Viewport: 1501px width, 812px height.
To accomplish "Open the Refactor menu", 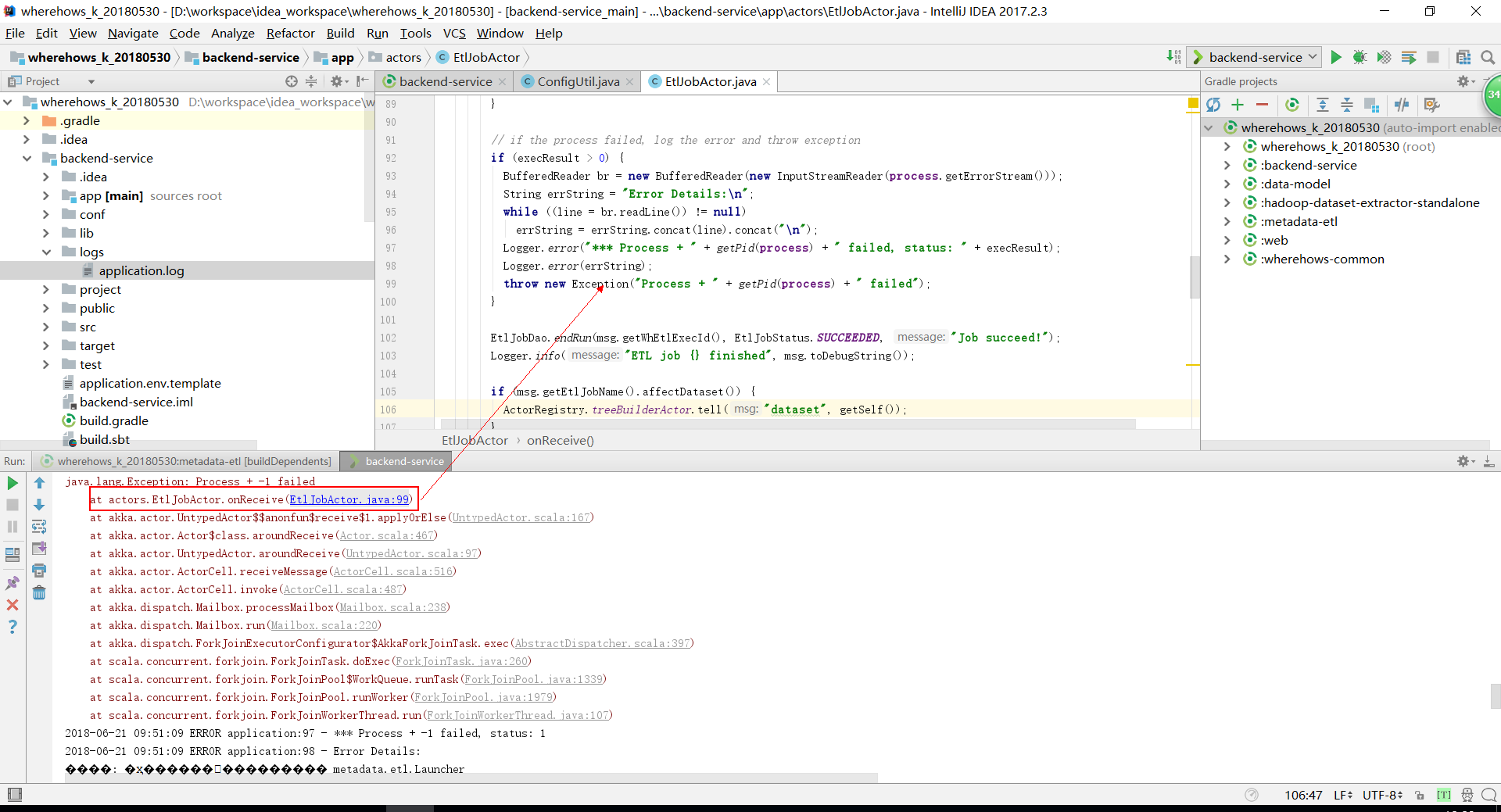I will pos(290,33).
